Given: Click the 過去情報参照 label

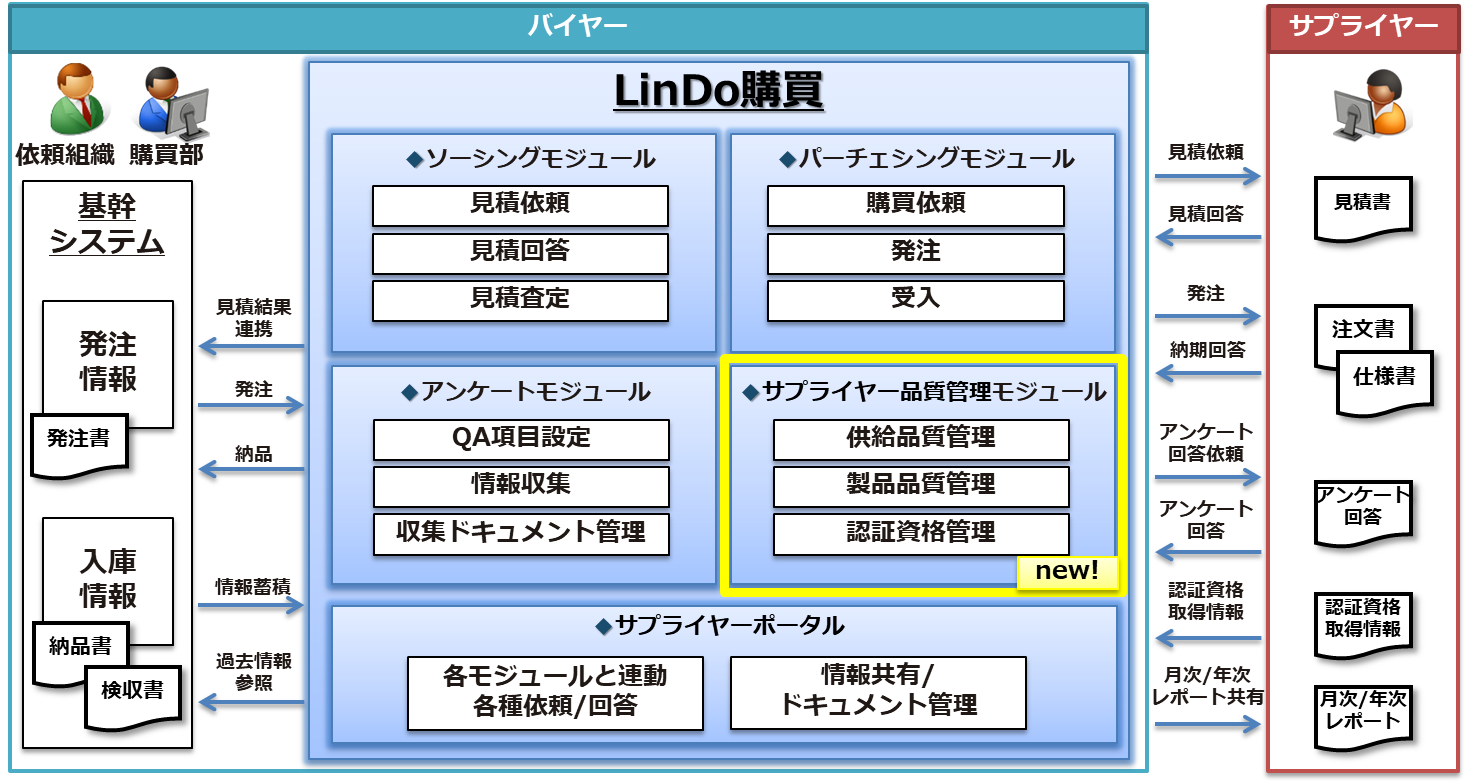Looking at the screenshot, I should point(254,673).
